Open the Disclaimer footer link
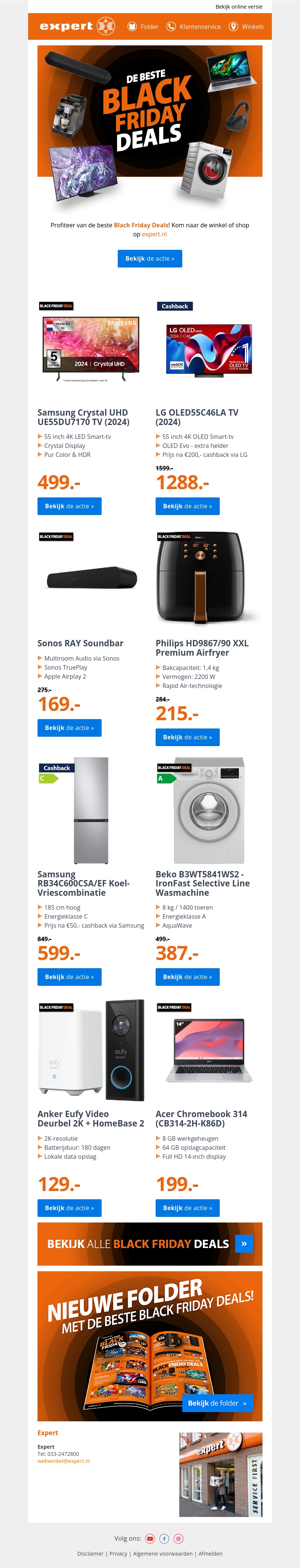Screen dimensions: 300x1568 90,1553
